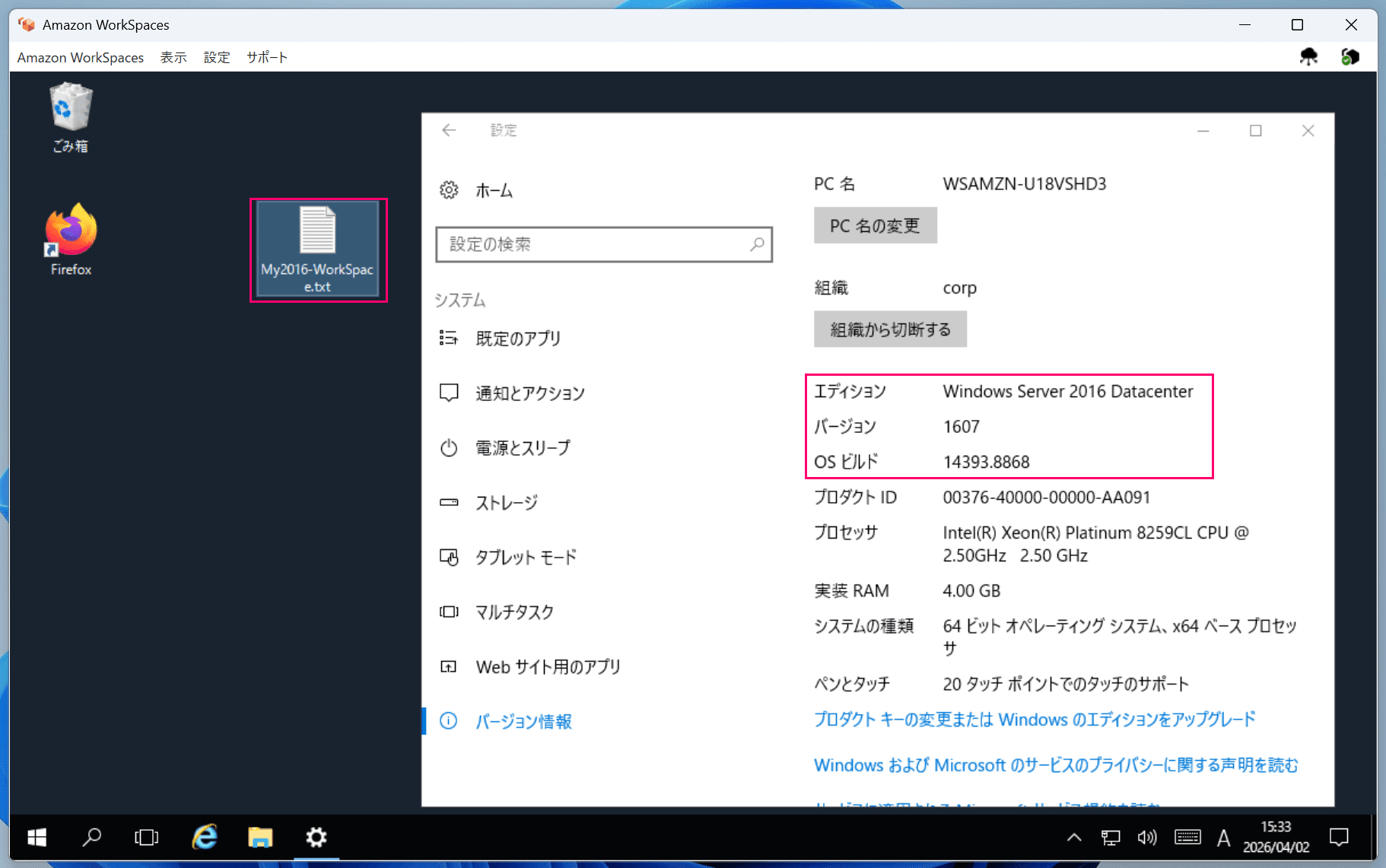Click the WorkSpaces connection health status icon
Viewport: 1386px width, 868px height.
click(1352, 56)
